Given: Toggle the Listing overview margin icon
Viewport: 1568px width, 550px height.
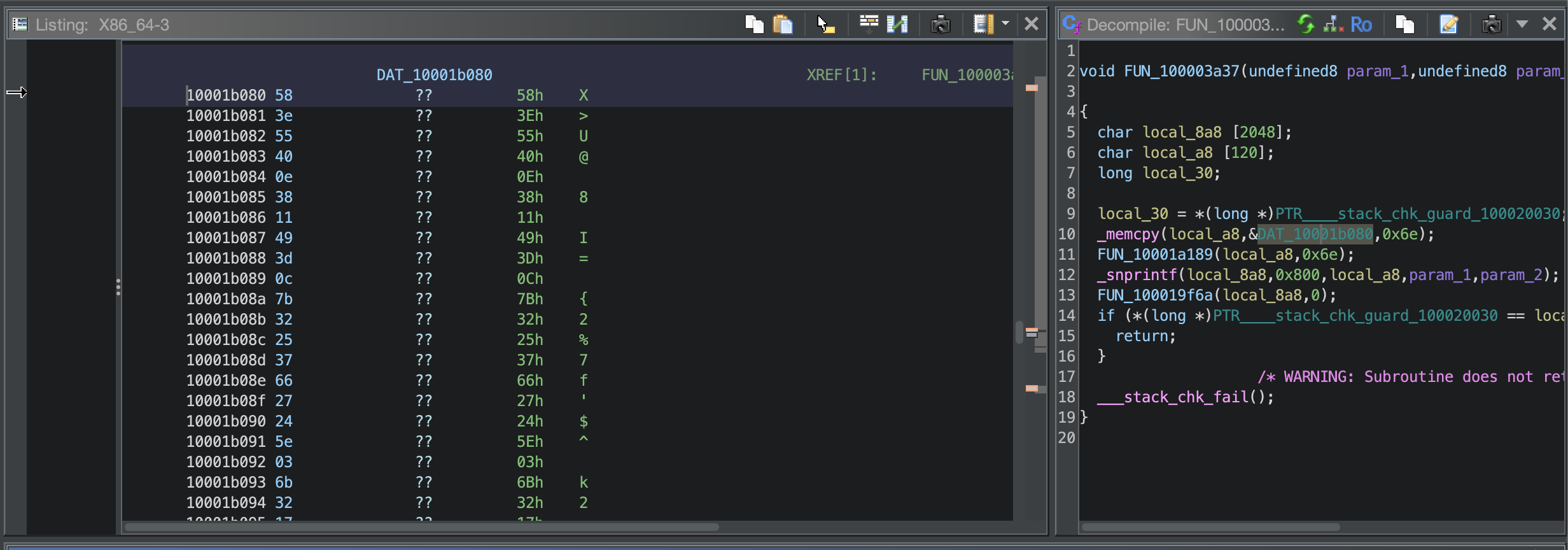Looking at the screenshot, I should pyautogui.click(x=983, y=24).
